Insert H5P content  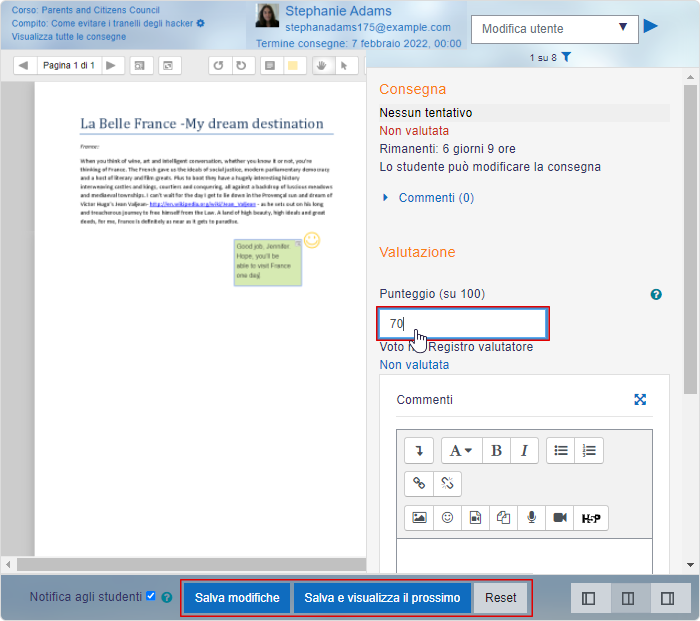[591, 518]
